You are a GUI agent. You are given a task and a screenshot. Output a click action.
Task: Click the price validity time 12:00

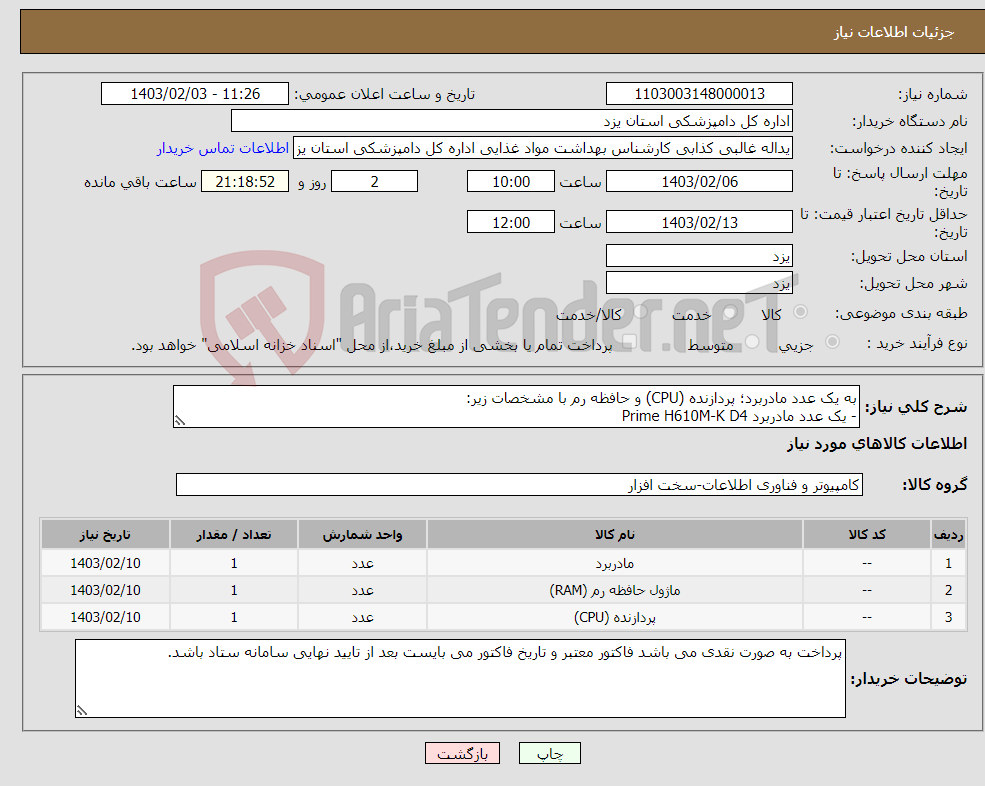[x=511, y=222]
